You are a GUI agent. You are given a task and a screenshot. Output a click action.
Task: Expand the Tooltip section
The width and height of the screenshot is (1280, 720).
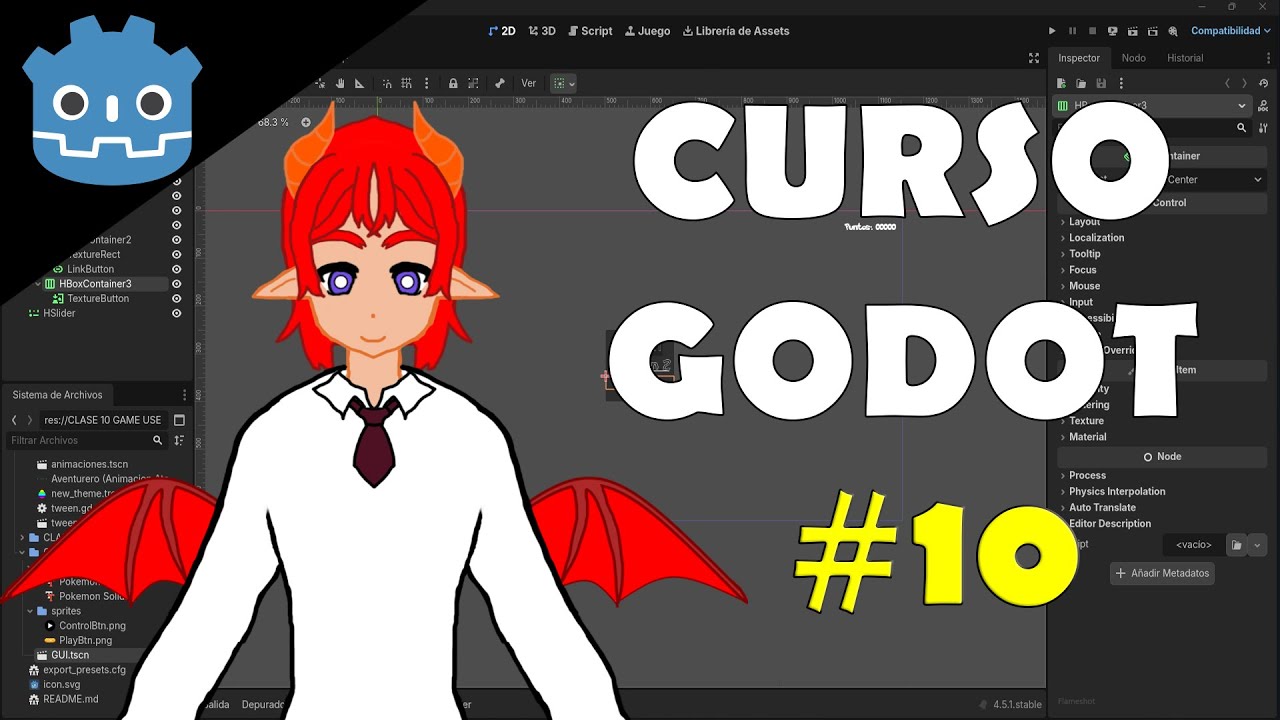click(x=1084, y=254)
